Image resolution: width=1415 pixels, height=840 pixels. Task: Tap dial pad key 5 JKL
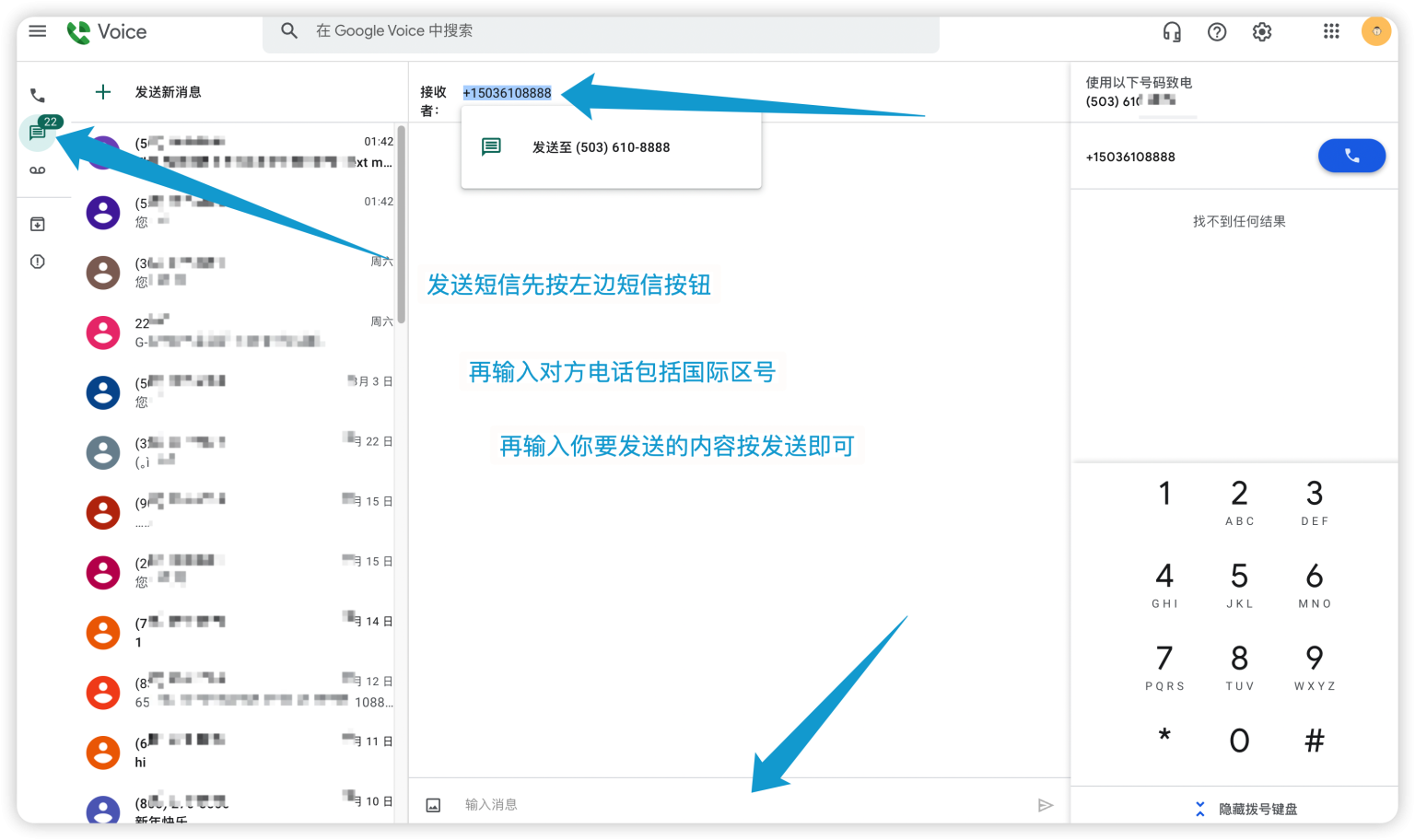pyautogui.click(x=1240, y=585)
